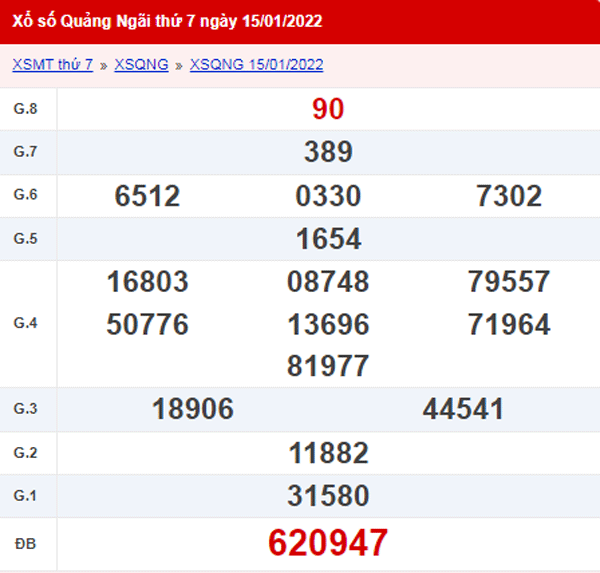Image resolution: width=600 pixels, height=573 pixels.
Task: Select G.4 number 08748
Action: click(x=328, y=282)
